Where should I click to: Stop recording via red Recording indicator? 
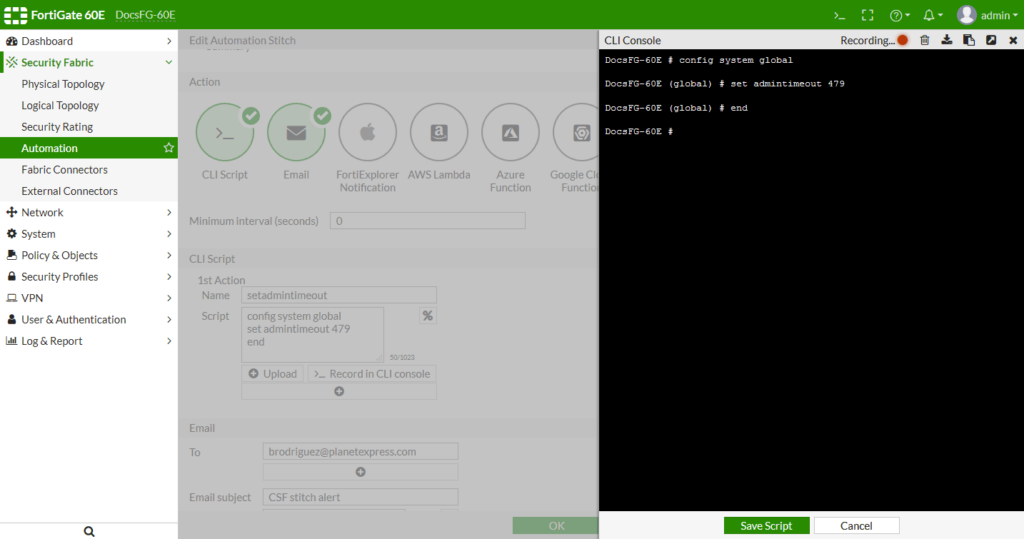coord(902,40)
